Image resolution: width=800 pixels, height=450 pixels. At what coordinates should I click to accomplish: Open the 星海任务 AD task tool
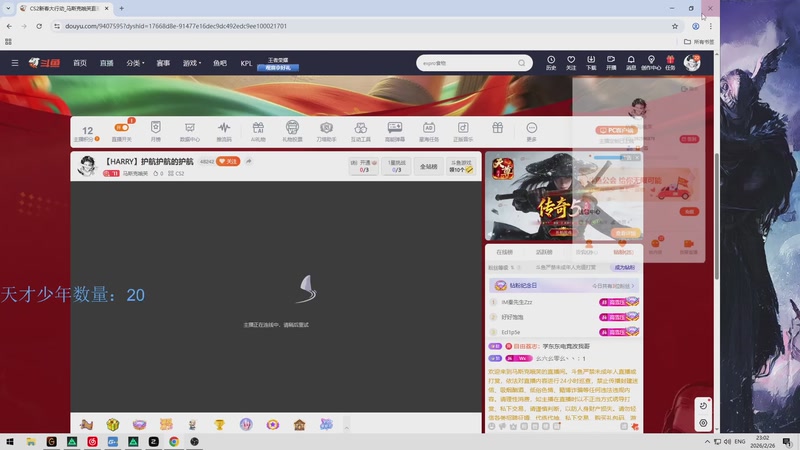point(429,131)
